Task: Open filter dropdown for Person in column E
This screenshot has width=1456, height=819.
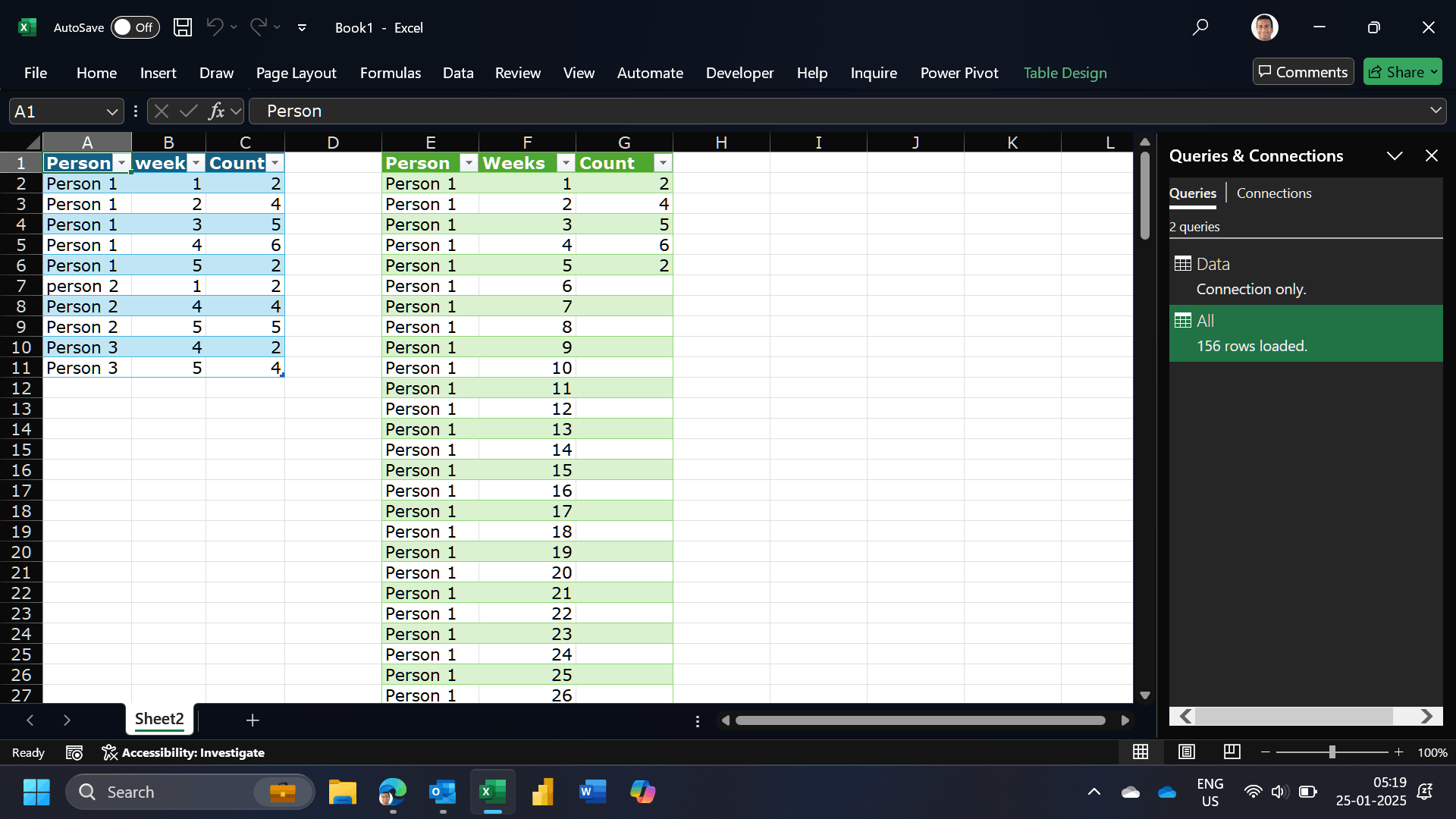Action: (x=469, y=163)
